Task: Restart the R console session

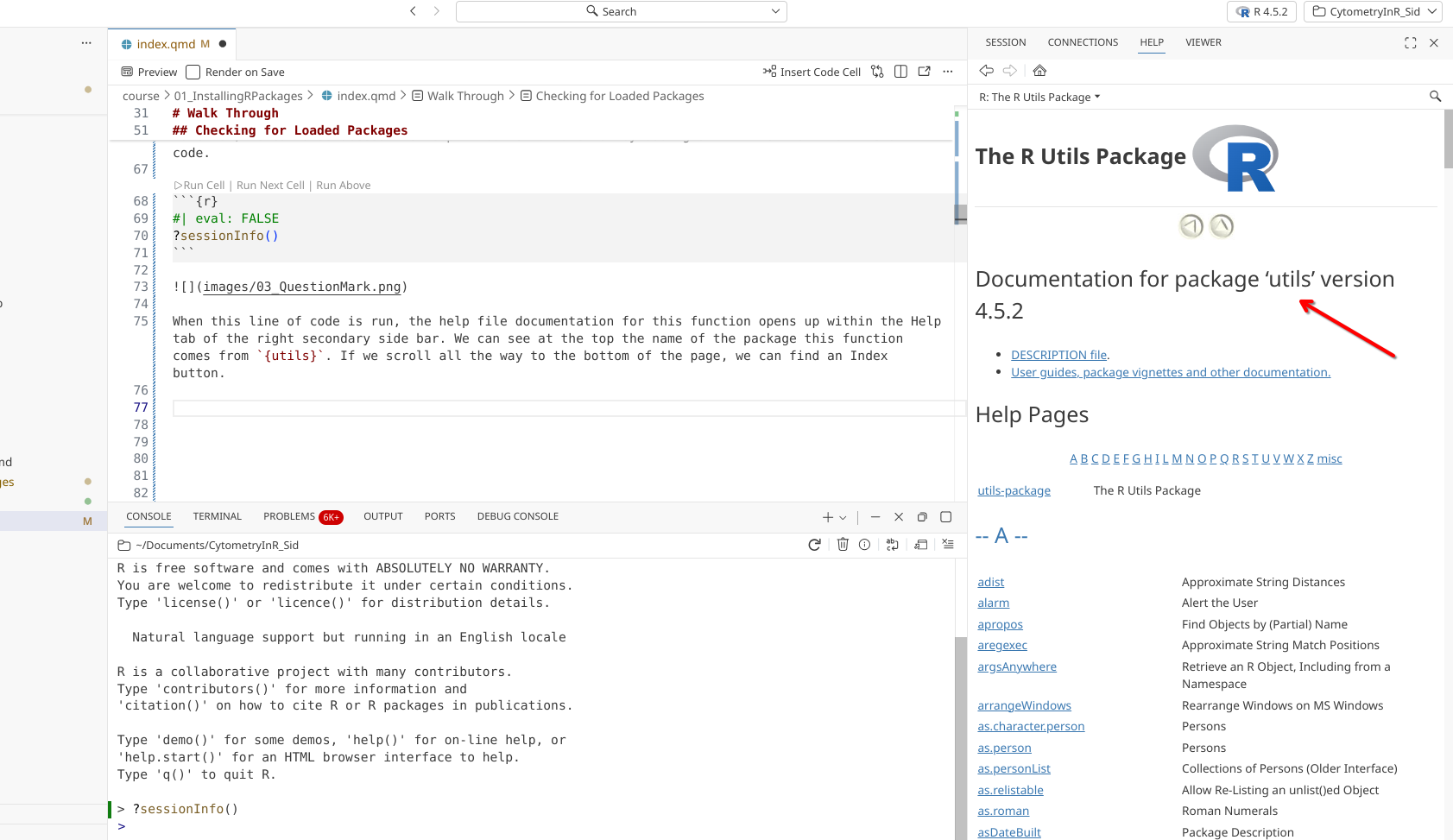Action: pyautogui.click(x=814, y=545)
